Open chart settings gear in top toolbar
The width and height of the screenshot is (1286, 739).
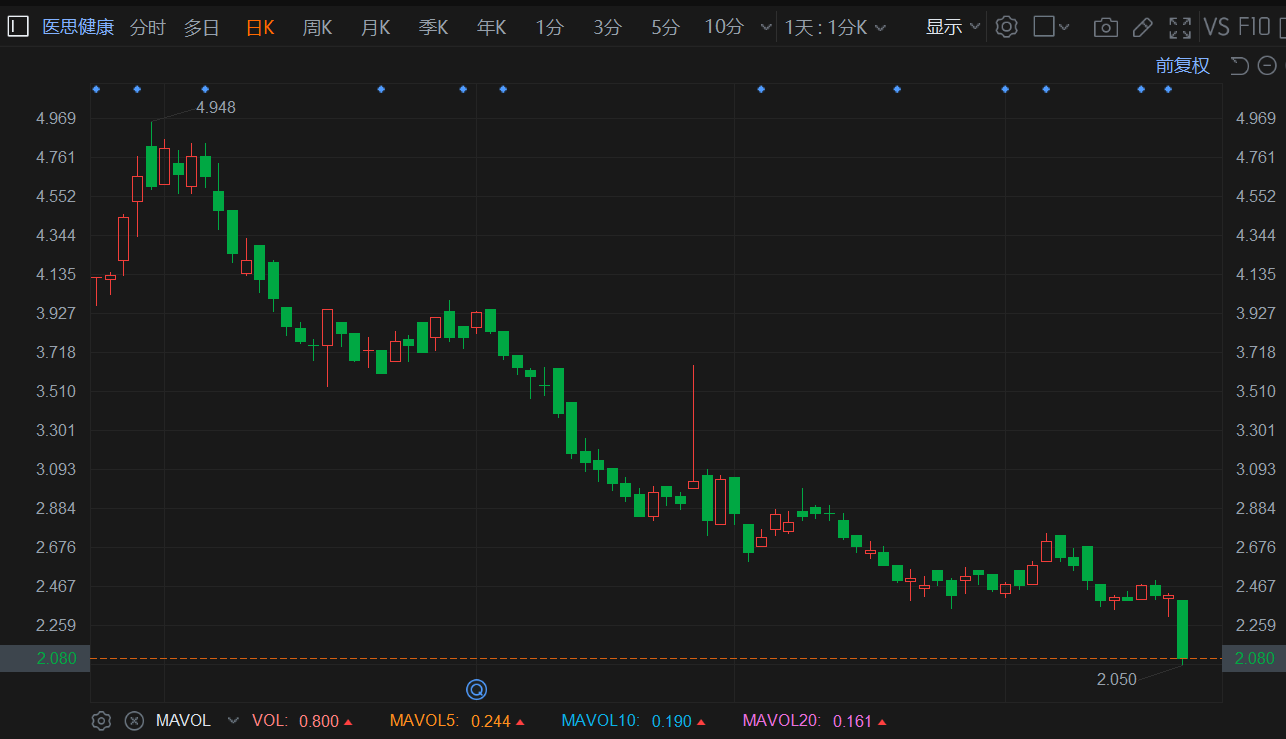[1007, 27]
